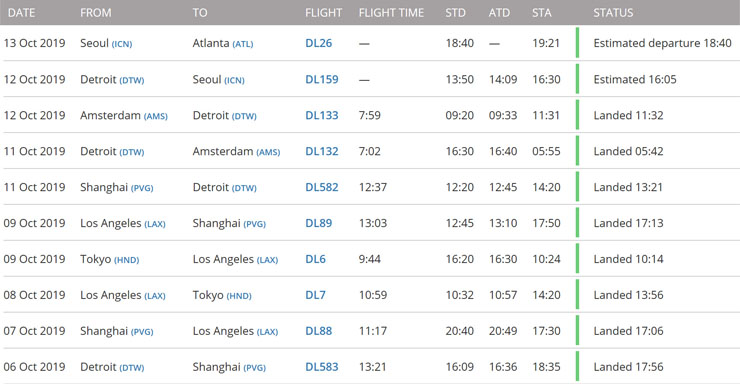Click HND code in Tokyo origin row

pyautogui.click(x=126, y=260)
